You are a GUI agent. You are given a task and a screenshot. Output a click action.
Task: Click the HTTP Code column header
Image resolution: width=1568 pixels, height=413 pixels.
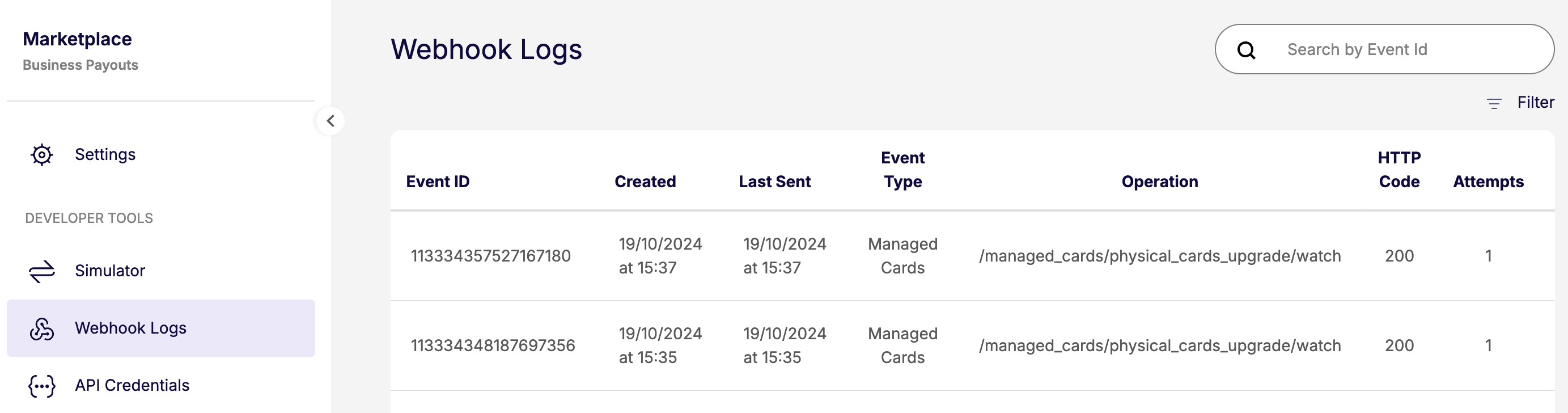[1399, 170]
